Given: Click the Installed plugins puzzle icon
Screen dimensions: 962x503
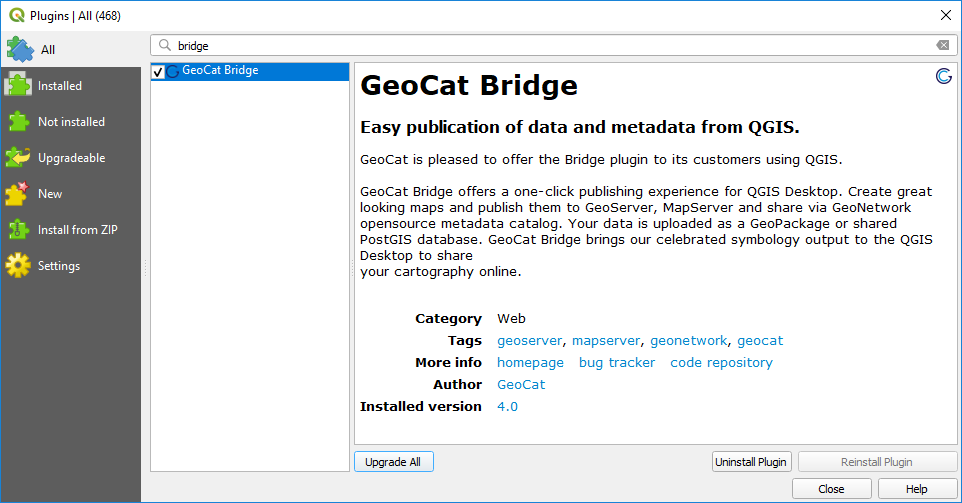Looking at the screenshot, I should [x=18, y=85].
